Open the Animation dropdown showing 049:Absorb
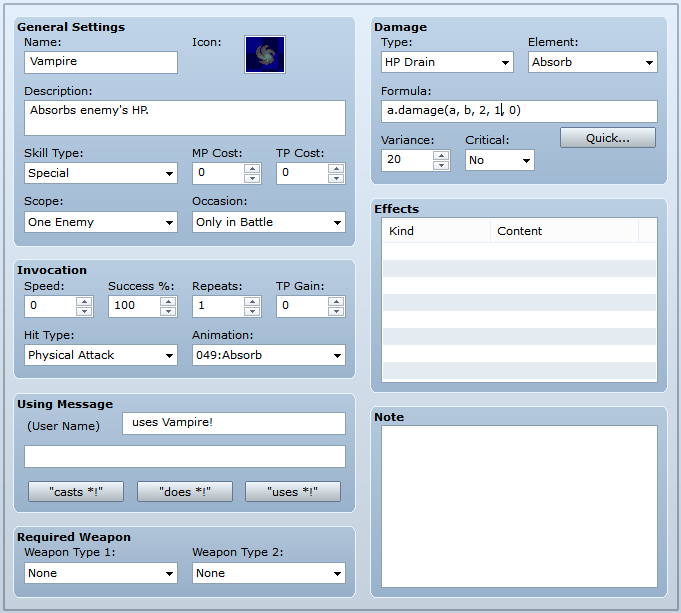 [269, 355]
